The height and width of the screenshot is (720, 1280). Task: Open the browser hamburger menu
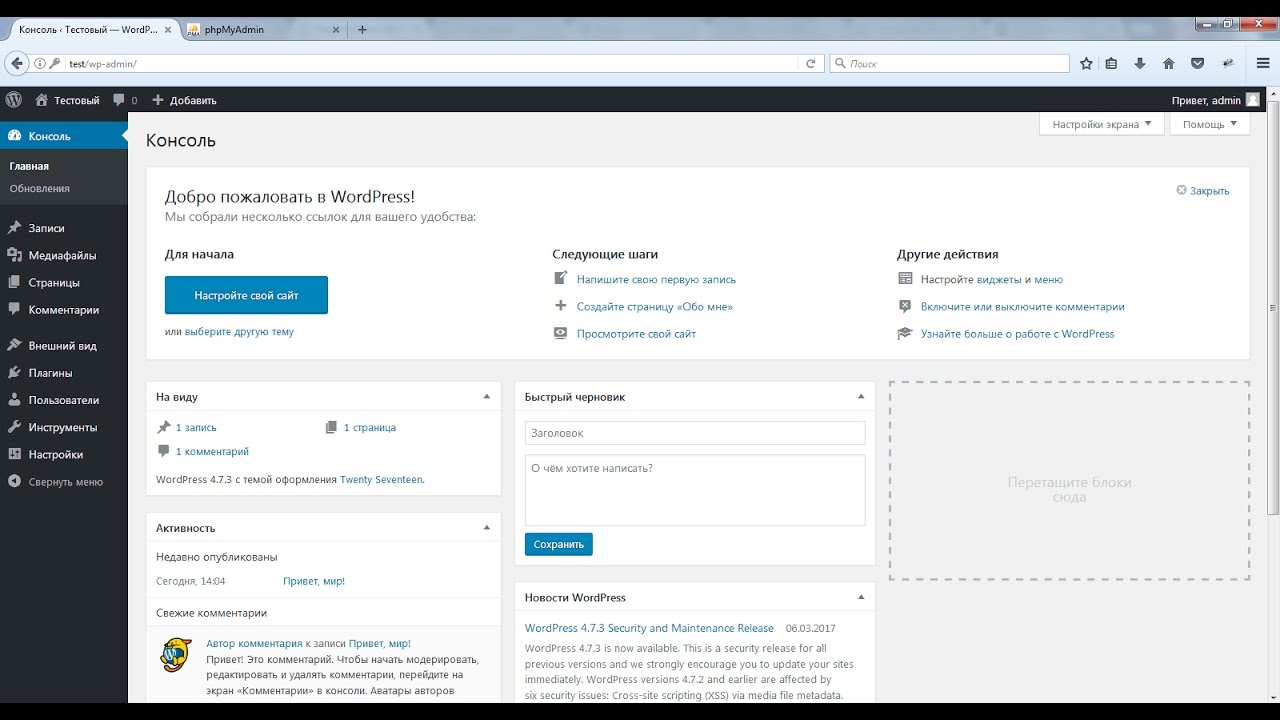point(1263,63)
